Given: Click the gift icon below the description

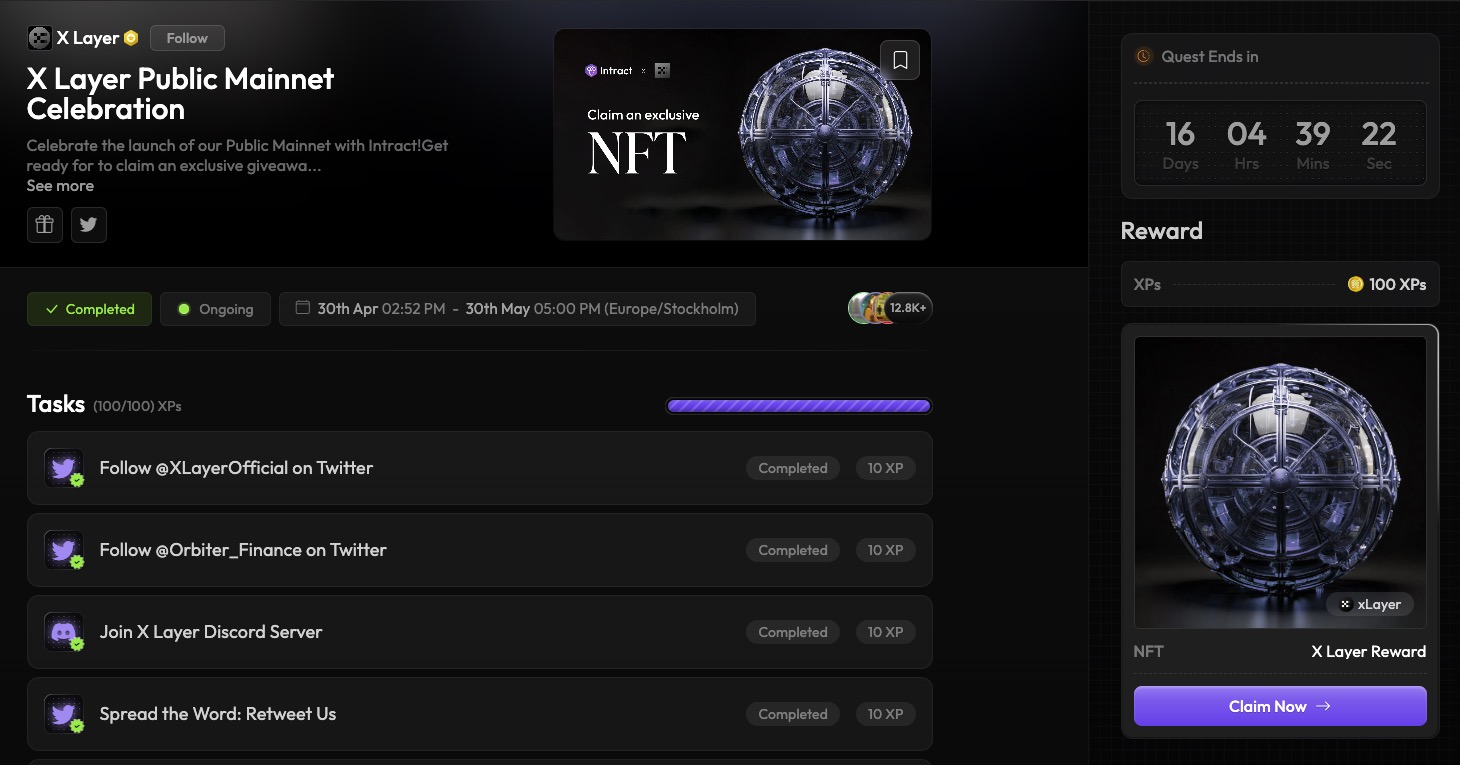Looking at the screenshot, I should pos(45,225).
